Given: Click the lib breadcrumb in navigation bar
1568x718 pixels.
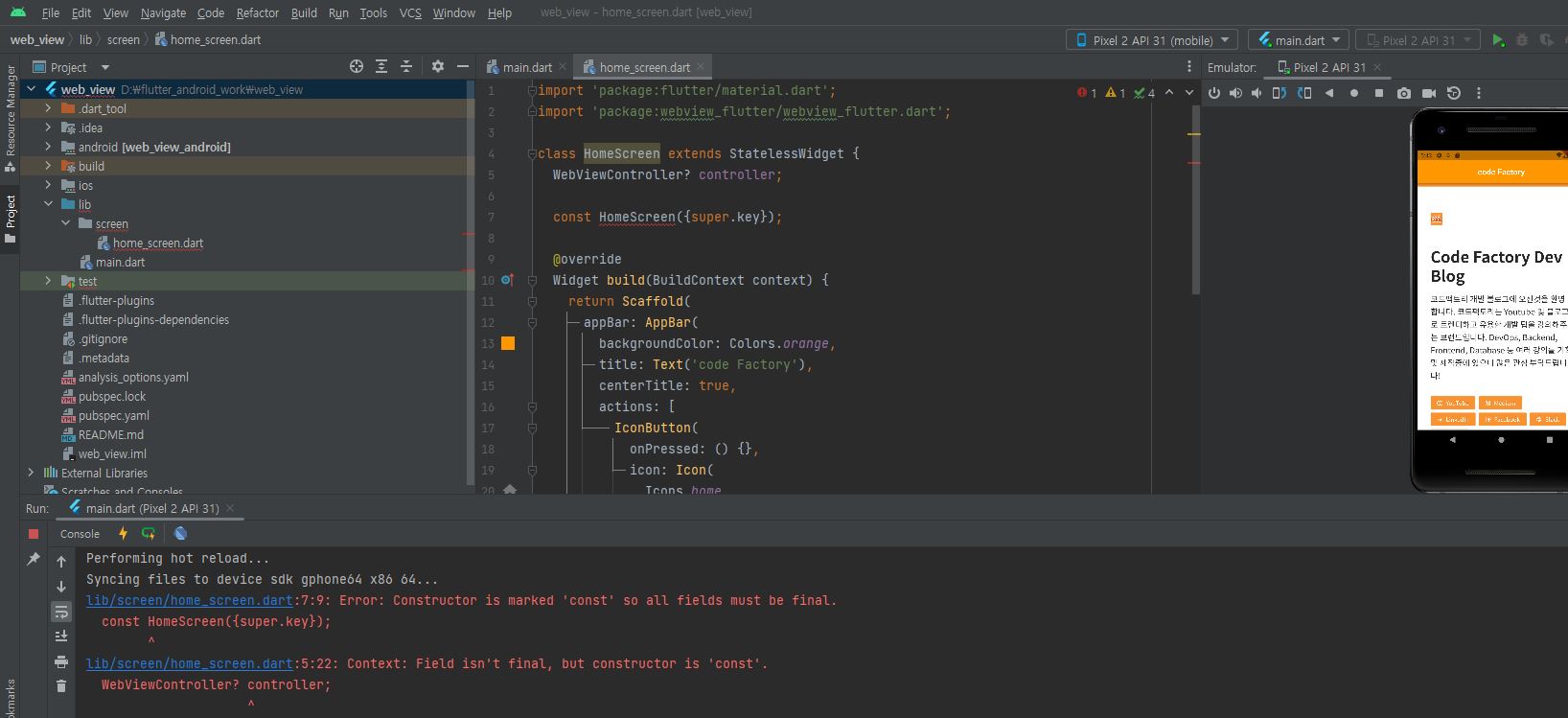Looking at the screenshot, I should click(x=85, y=39).
